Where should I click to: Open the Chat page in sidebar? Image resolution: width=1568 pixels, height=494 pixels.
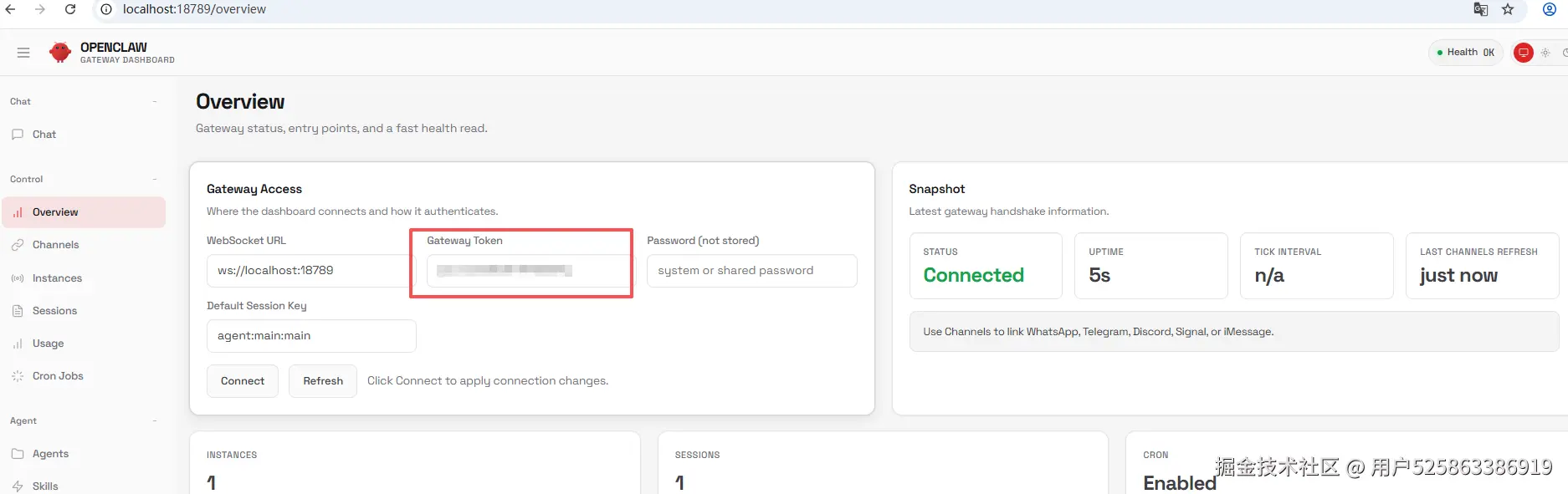[x=44, y=135]
